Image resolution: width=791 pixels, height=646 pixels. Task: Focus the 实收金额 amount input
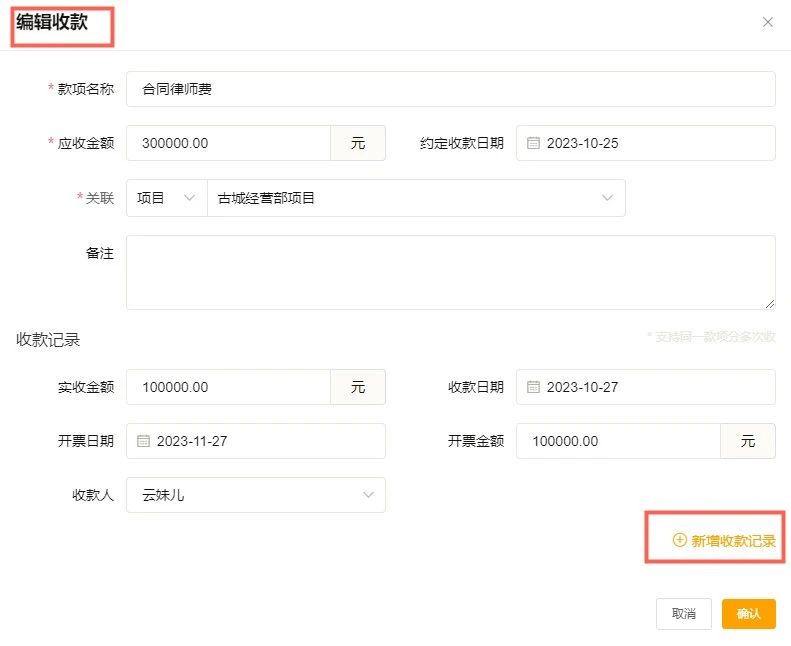pyautogui.click(x=228, y=387)
